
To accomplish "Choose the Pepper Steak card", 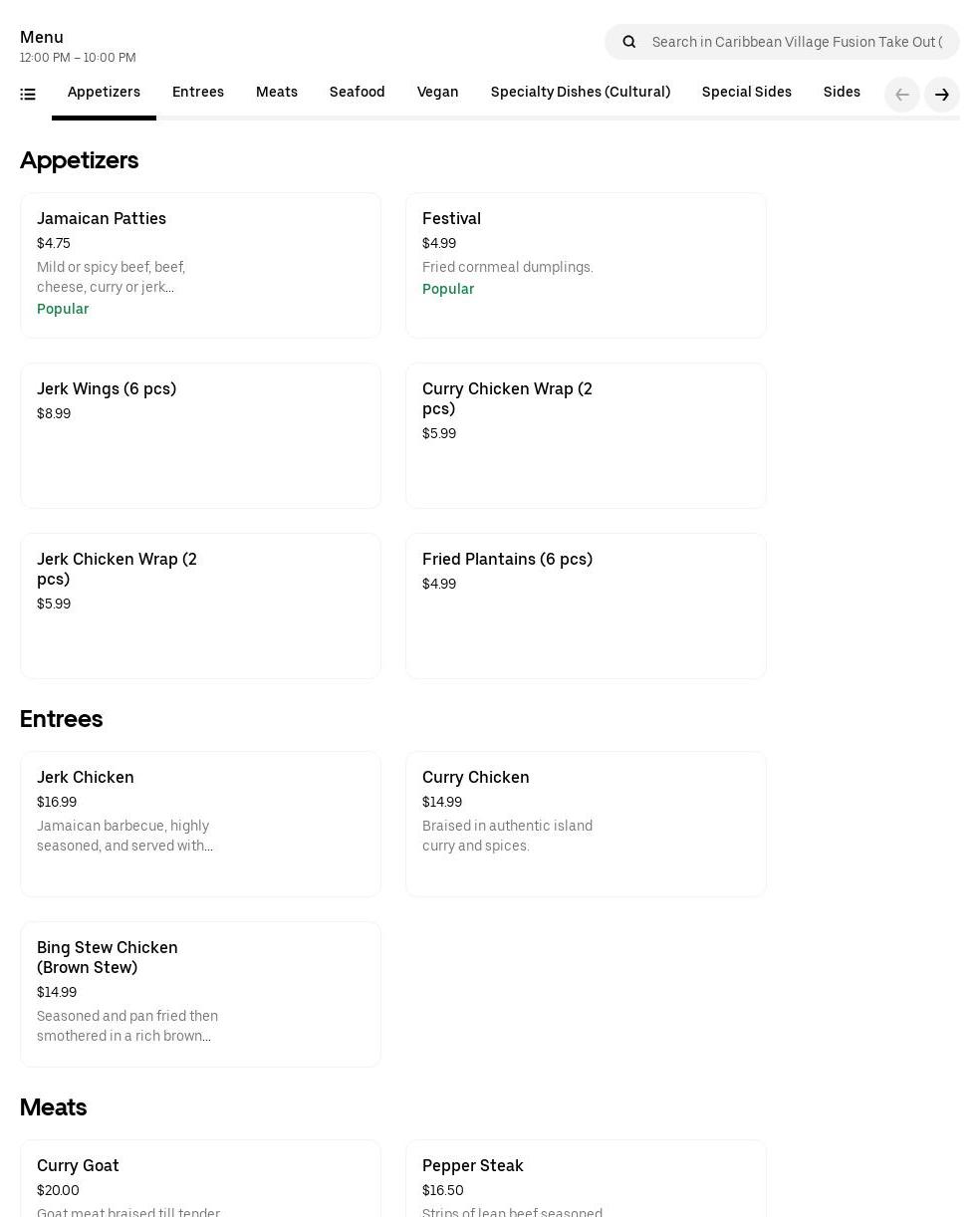I will coord(586,1180).
